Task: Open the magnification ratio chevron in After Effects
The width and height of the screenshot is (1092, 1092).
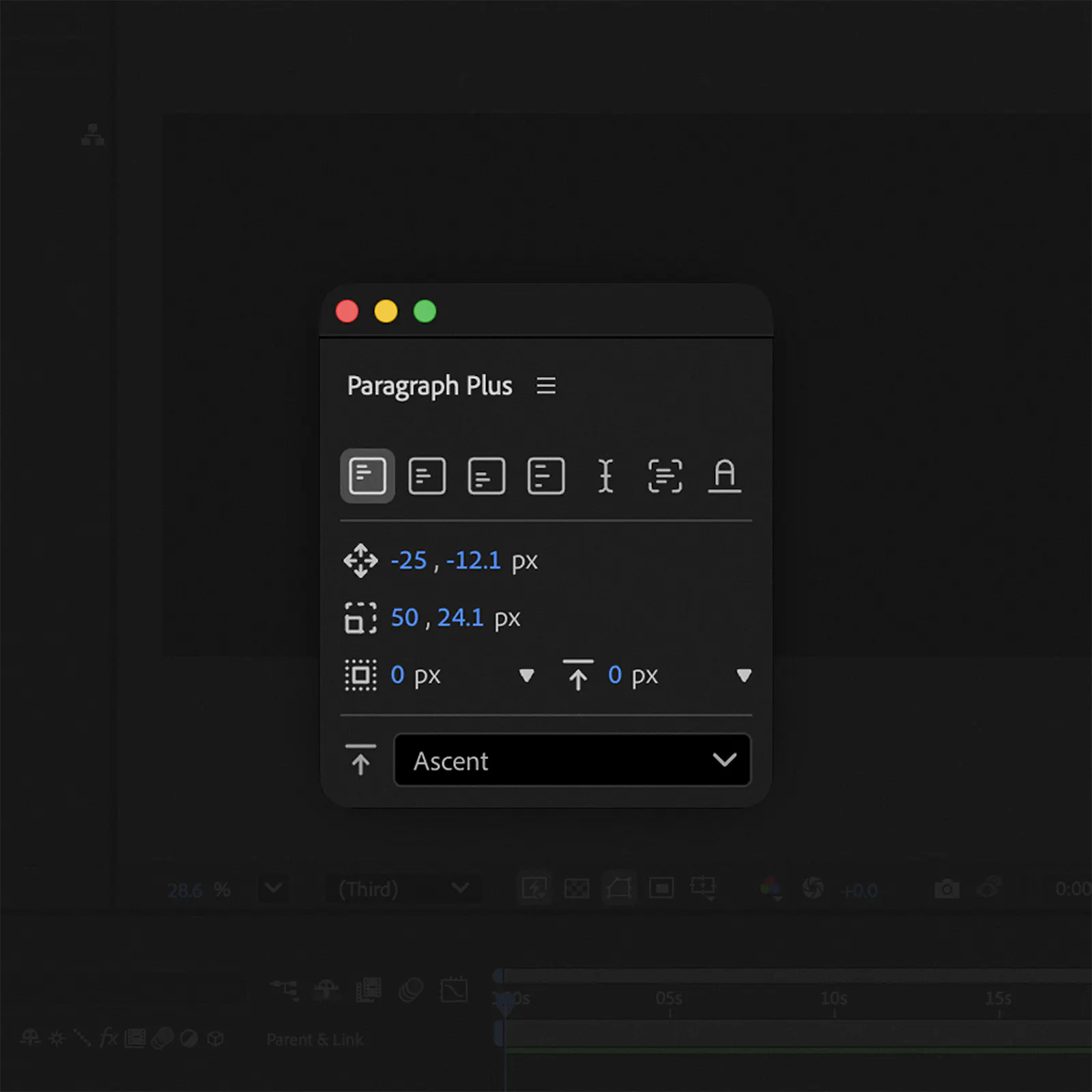Action: [274, 889]
